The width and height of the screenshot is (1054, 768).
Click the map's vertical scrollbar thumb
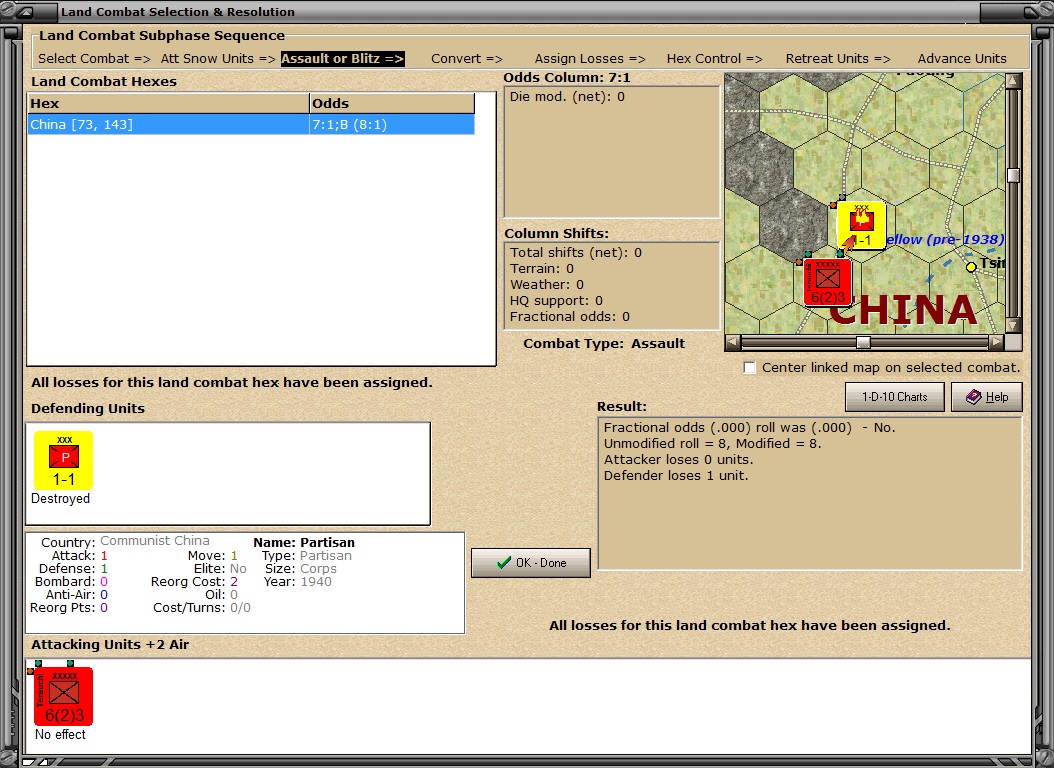pos(1014,175)
